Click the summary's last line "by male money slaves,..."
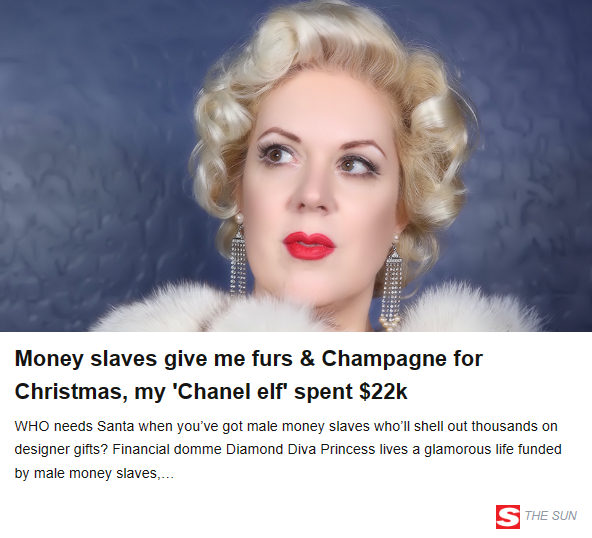The image size is (592, 538). tap(94, 473)
